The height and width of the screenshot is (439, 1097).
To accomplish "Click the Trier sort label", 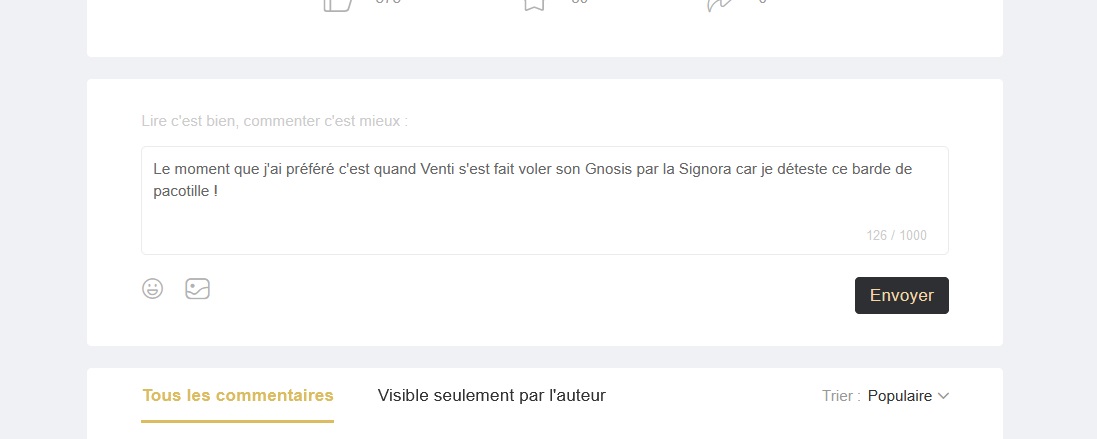I will (x=841, y=396).
